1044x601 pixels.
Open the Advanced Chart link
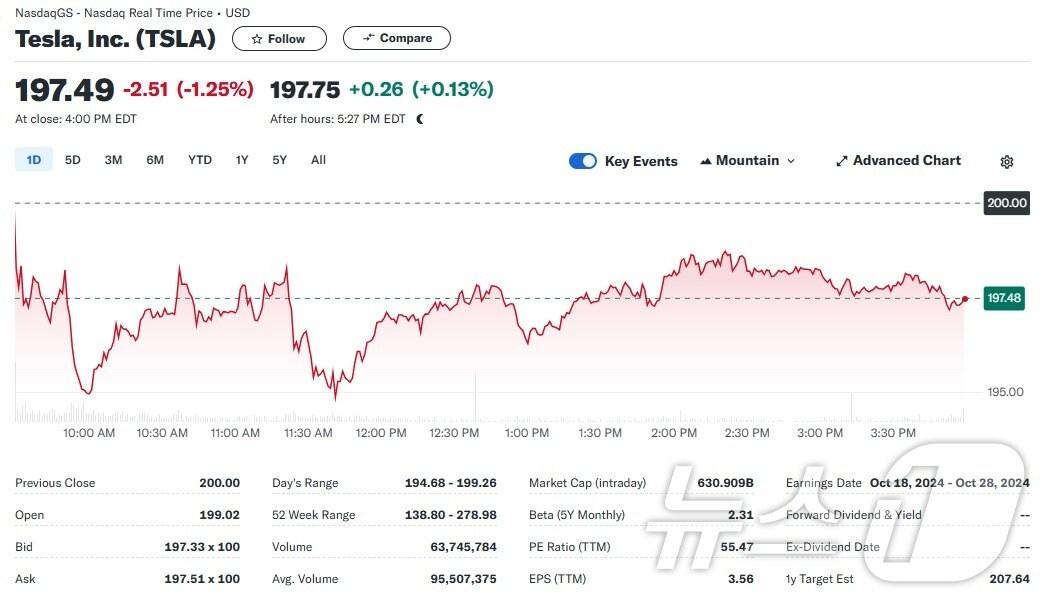(x=906, y=161)
